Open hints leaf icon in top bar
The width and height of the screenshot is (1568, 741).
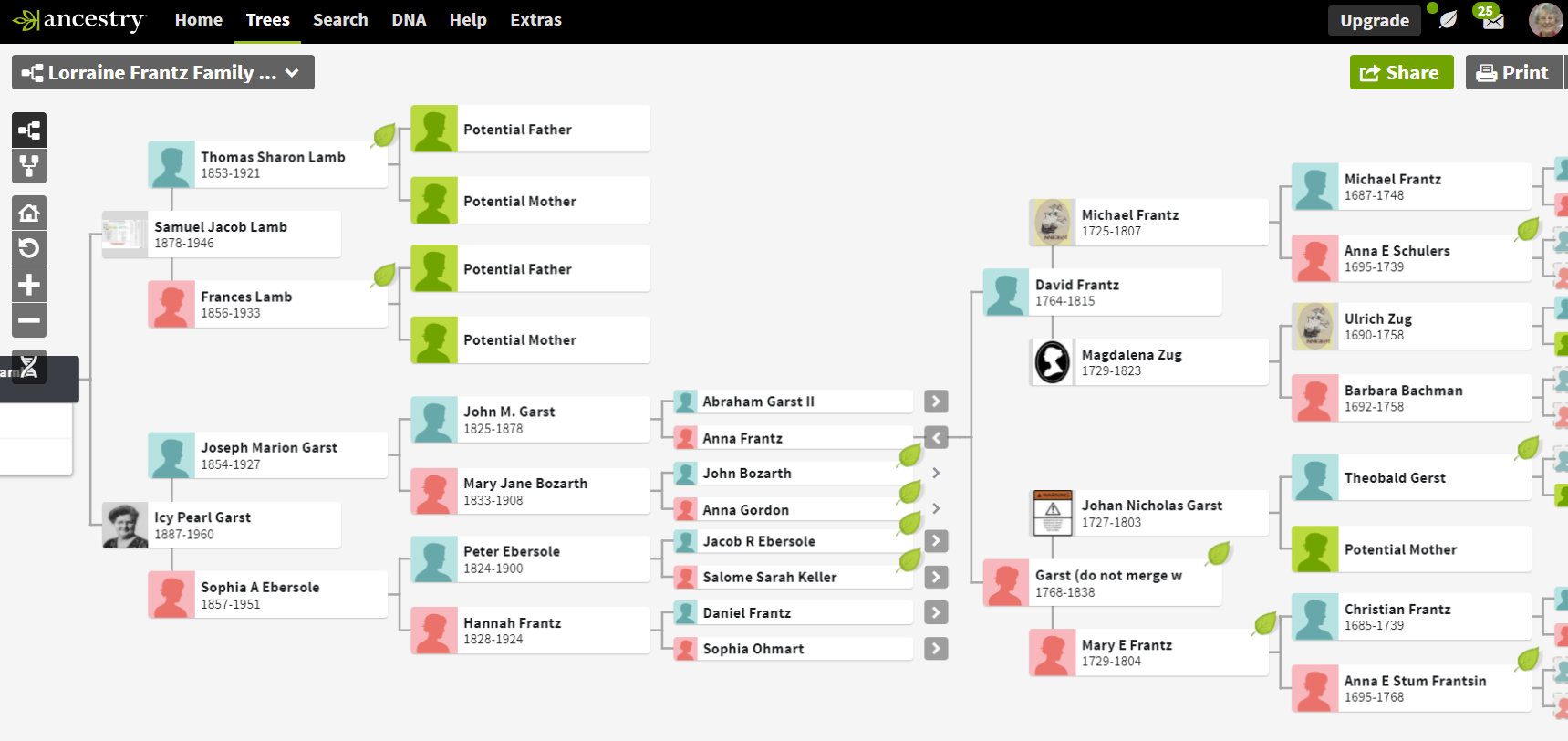[1448, 20]
